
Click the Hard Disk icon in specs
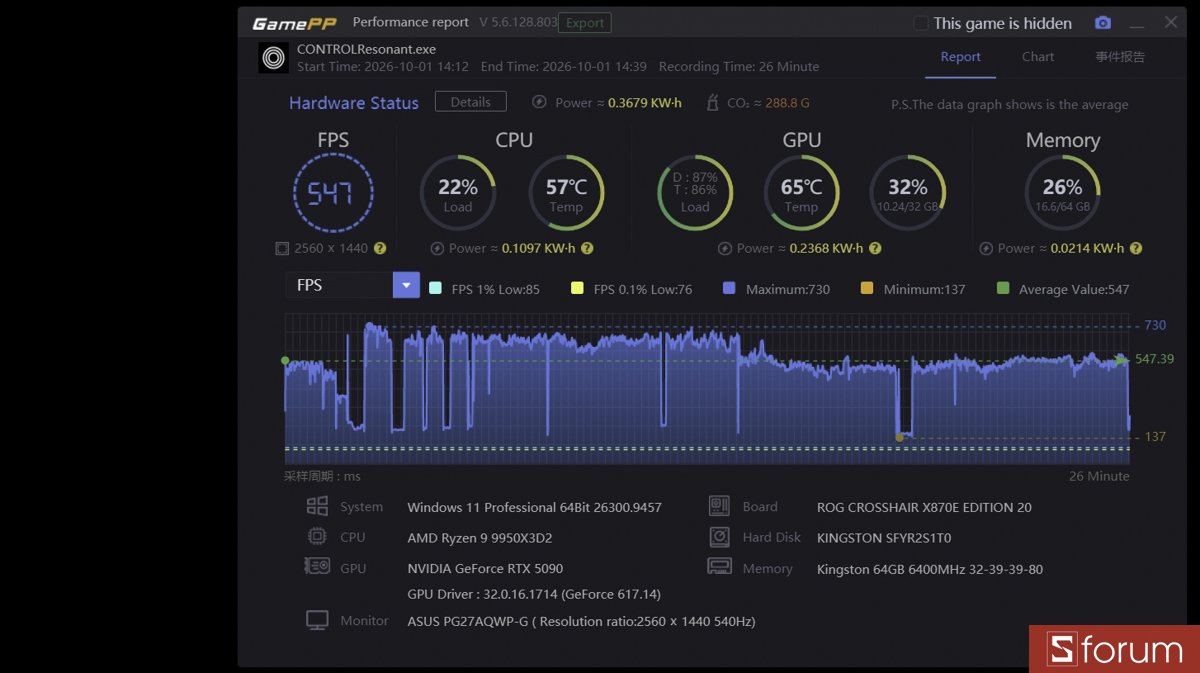coord(719,537)
